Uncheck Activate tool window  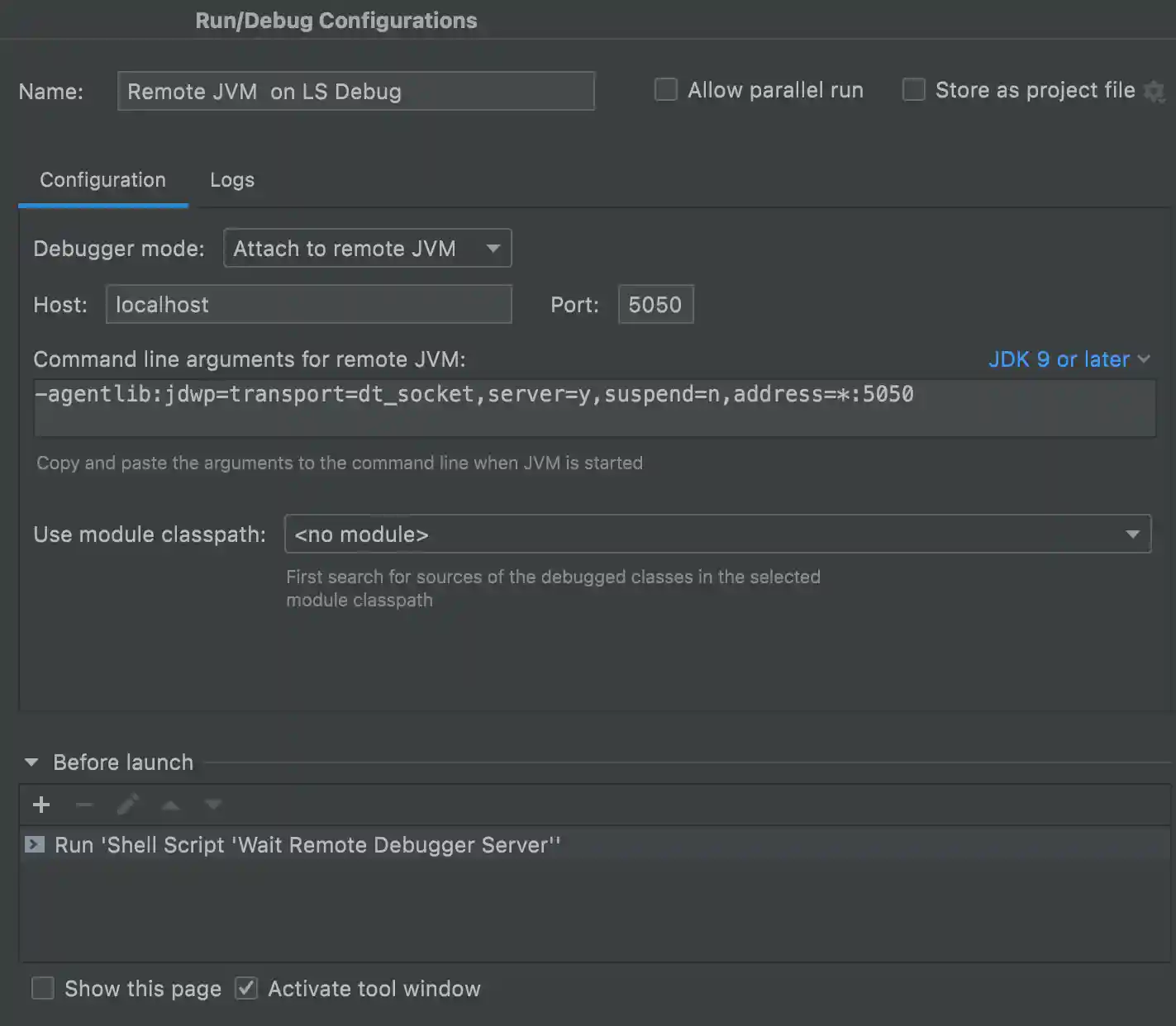[246, 988]
